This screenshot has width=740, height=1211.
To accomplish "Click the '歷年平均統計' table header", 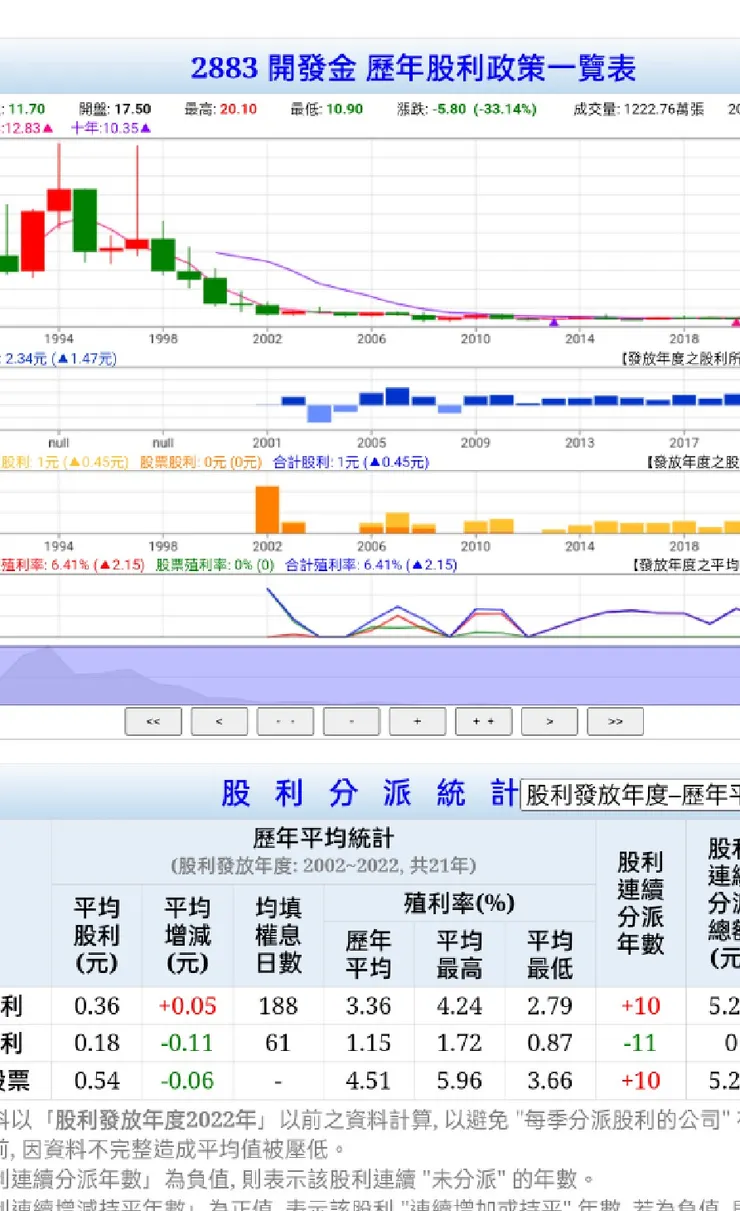I will (x=323, y=838).
